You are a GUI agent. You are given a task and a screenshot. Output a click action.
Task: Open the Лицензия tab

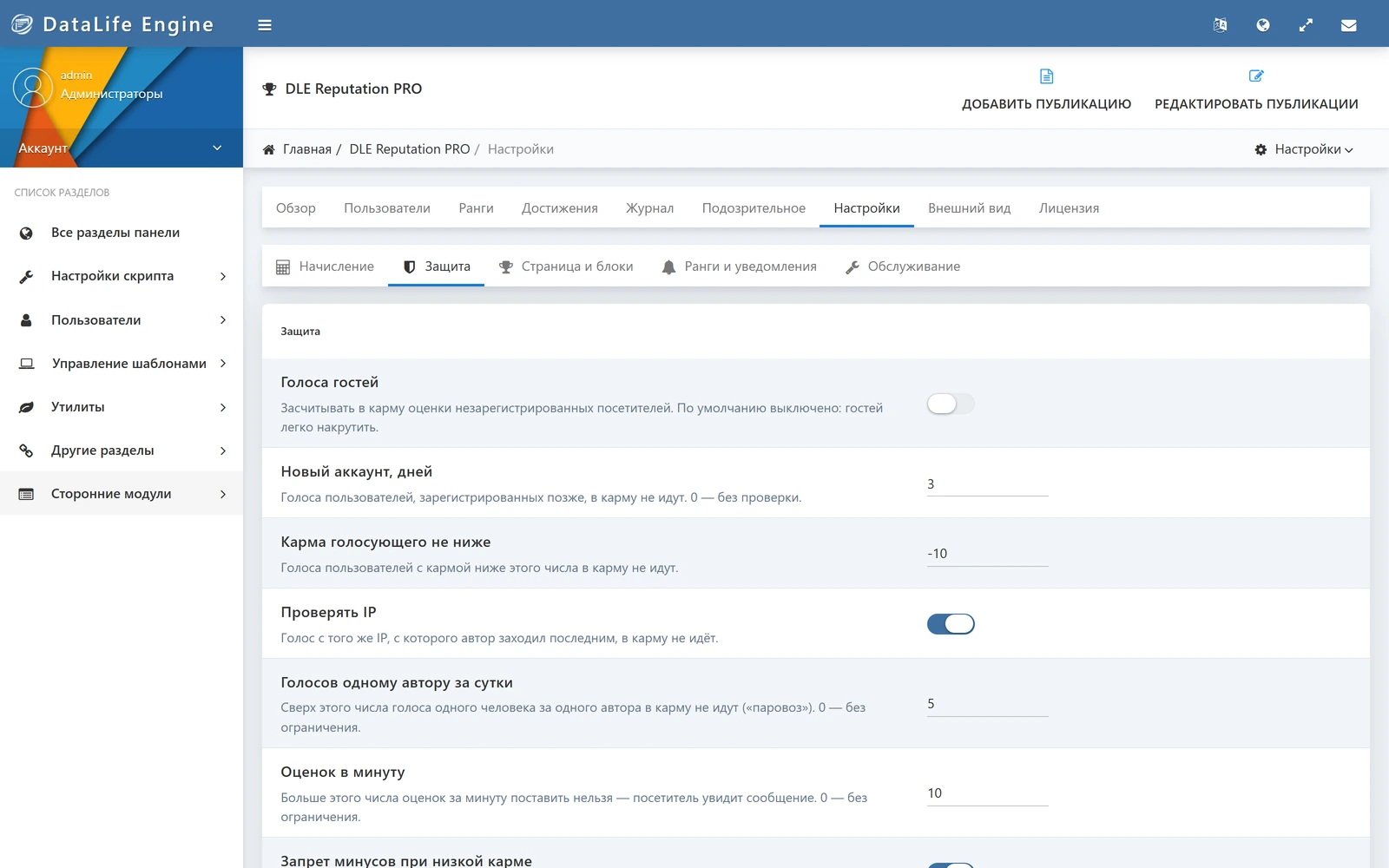point(1069,208)
